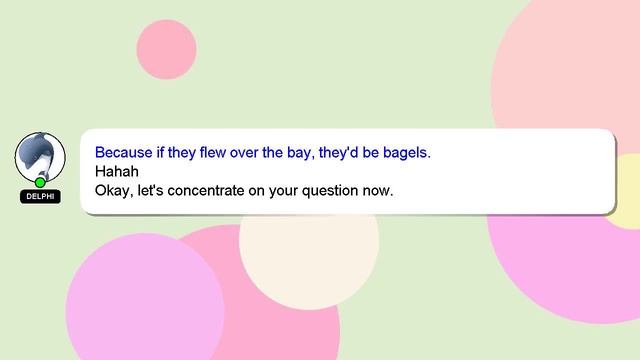This screenshot has height=360, width=640.
Task: Select the black DELPHI name label
Action: point(40,196)
